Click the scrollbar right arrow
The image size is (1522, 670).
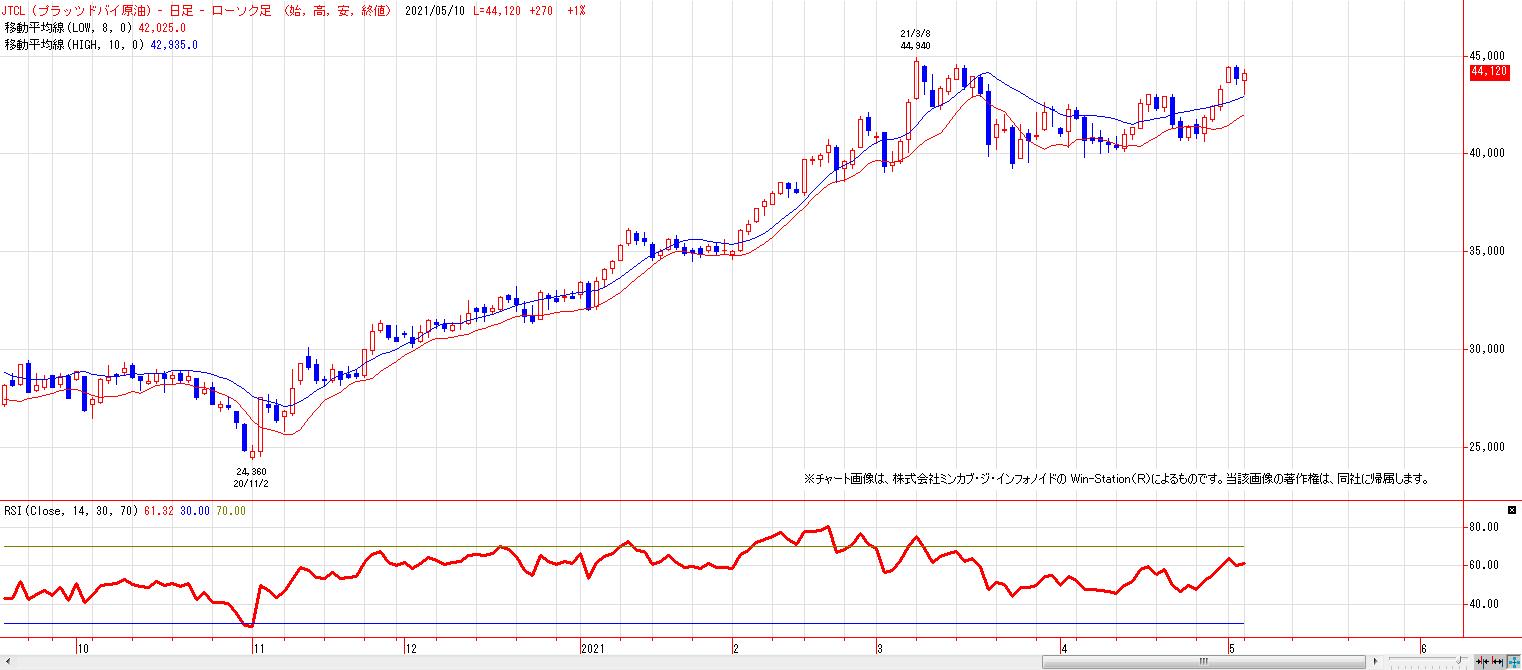click(1375, 661)
